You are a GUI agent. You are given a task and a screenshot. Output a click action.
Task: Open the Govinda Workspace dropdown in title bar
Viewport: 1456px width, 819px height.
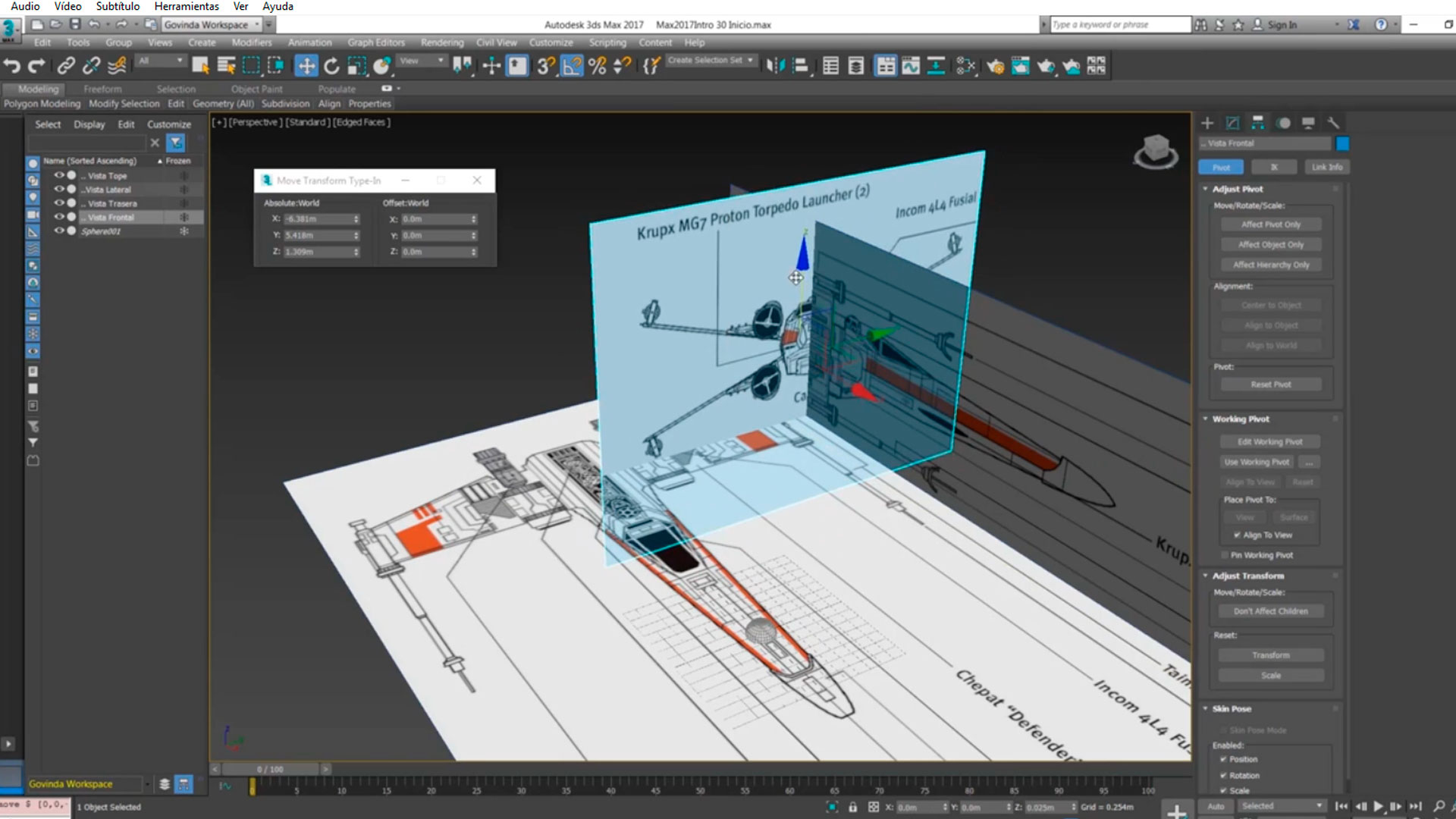coord(211,24)
